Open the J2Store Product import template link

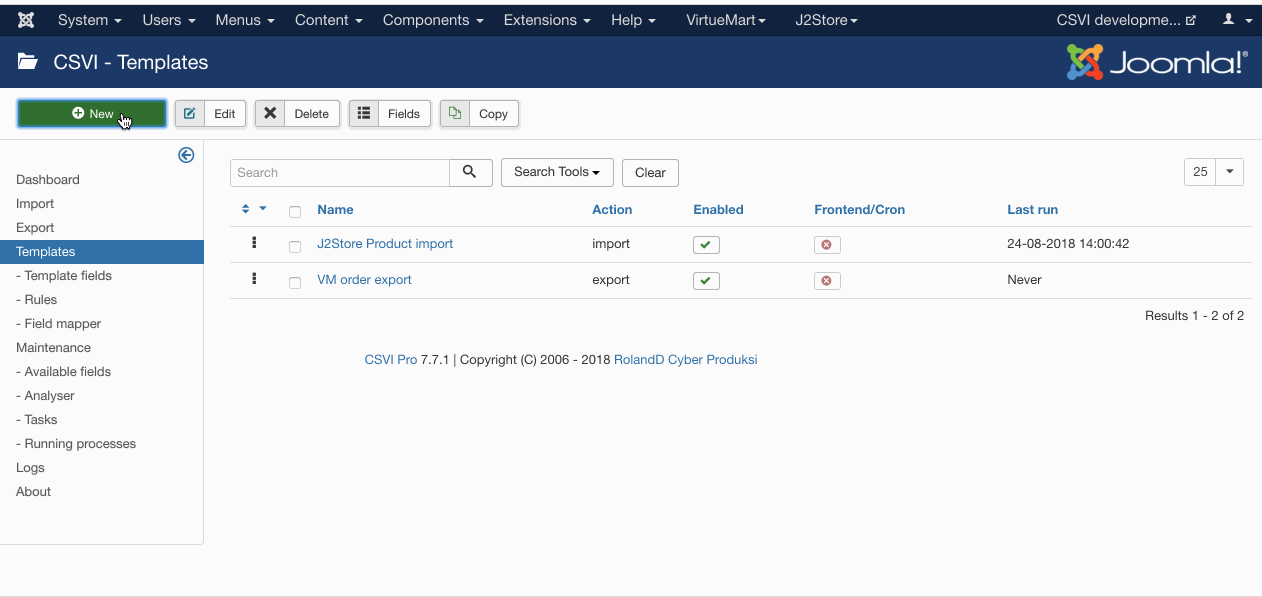coord(385,244)
